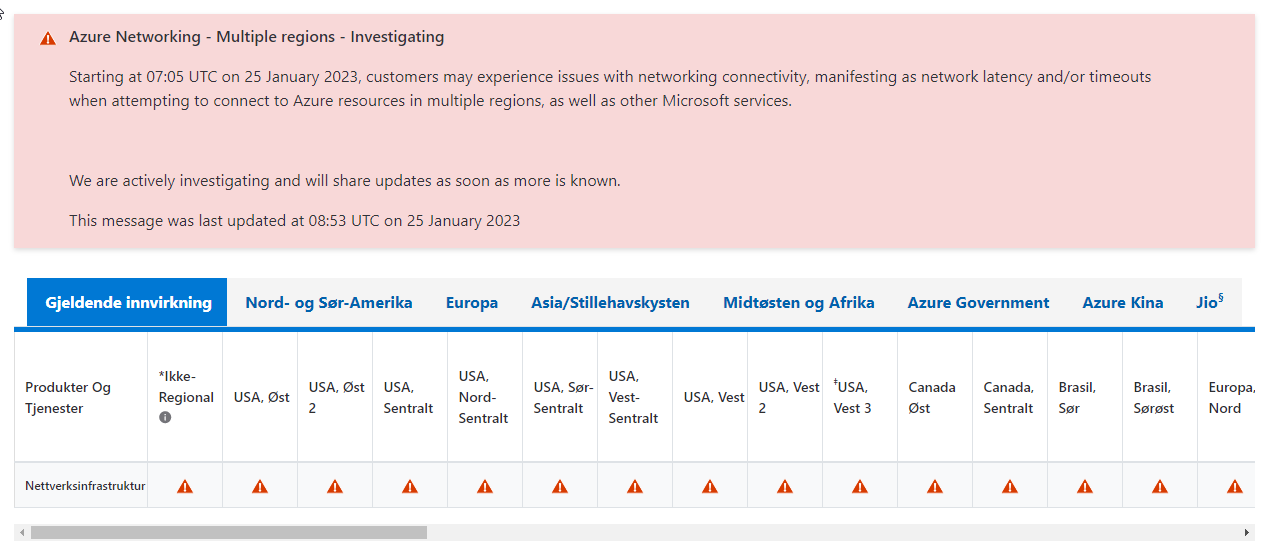Click the horizontal scrollbar left arrow
This screenshot has width=1269, height=547.
[22, 533]
